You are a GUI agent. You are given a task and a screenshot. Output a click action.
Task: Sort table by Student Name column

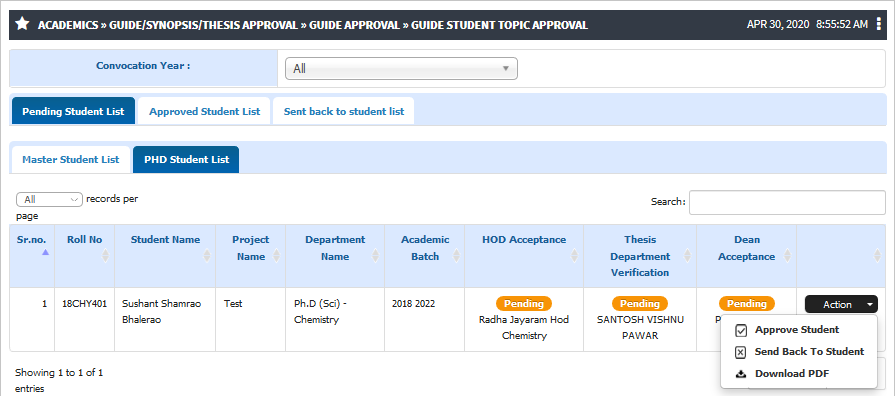[x=207, y=256]
